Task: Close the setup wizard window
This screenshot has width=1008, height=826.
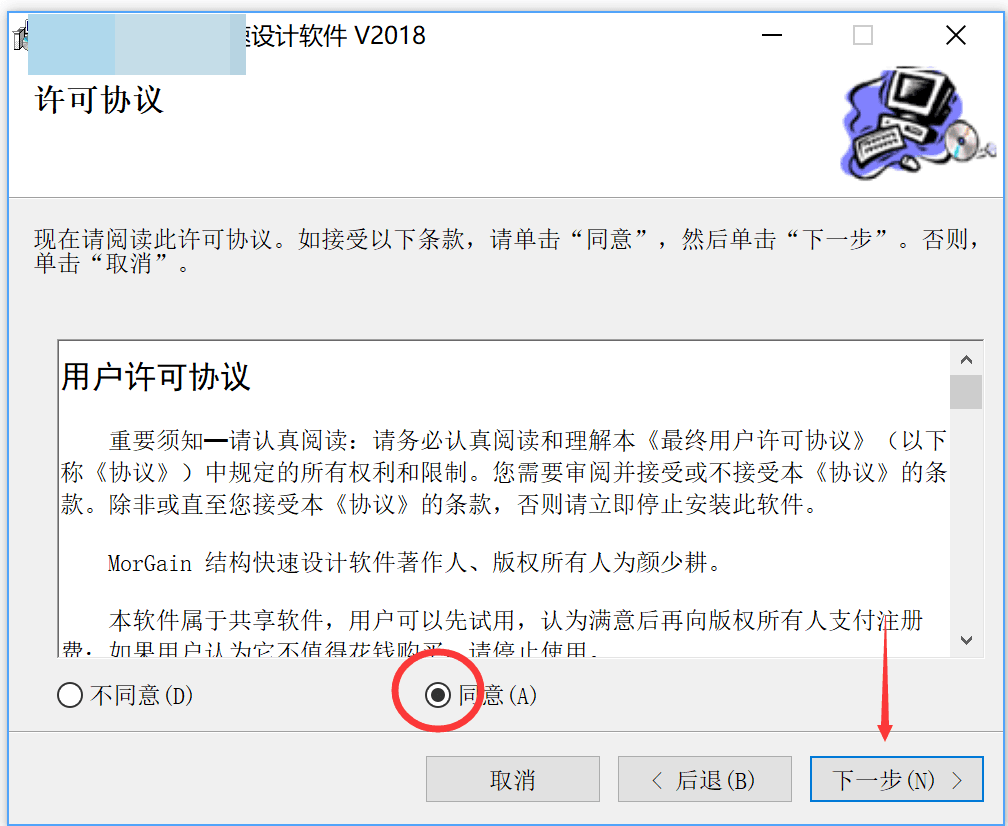Action: click(x=956, y=35)
